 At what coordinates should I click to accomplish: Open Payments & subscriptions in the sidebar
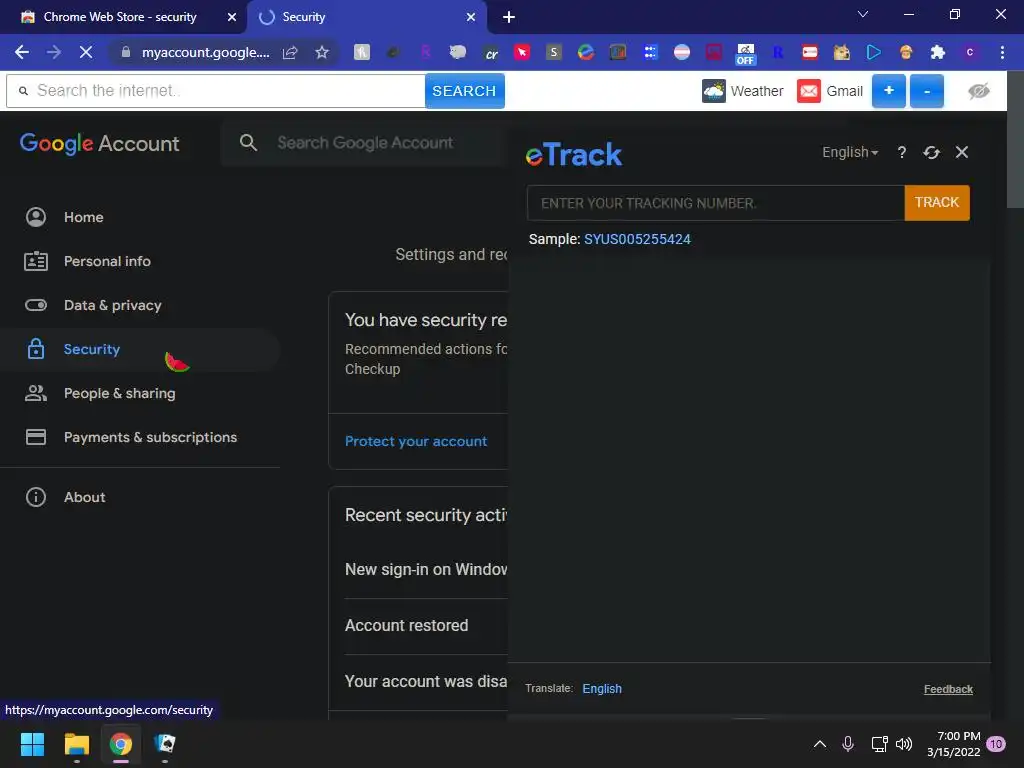(140, 437)
